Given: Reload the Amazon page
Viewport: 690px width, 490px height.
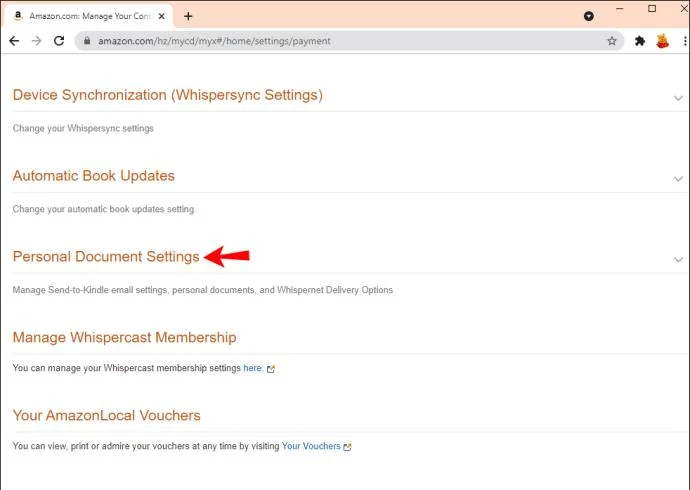Looking at the screenshot, I should pyautogui.click(x=59, y=41).
